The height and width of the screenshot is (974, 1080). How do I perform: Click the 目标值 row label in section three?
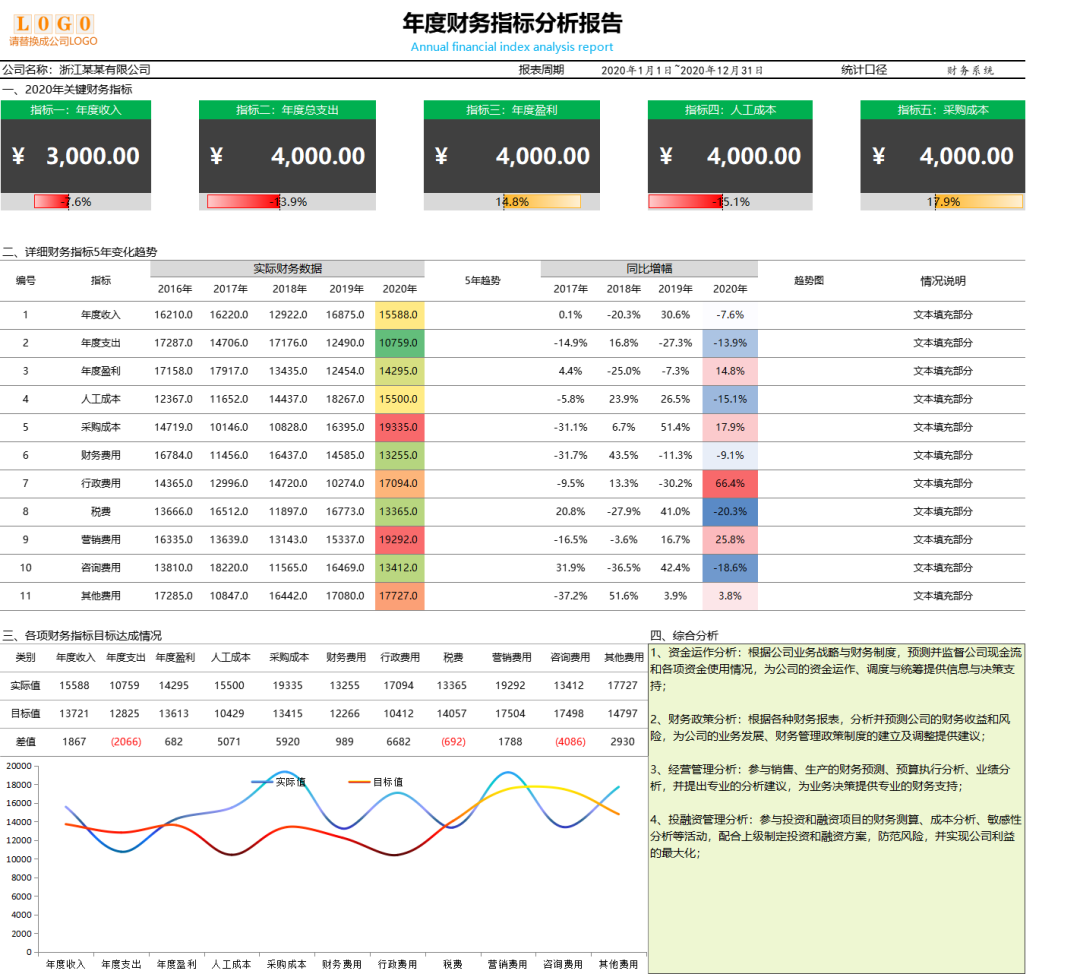25,714
